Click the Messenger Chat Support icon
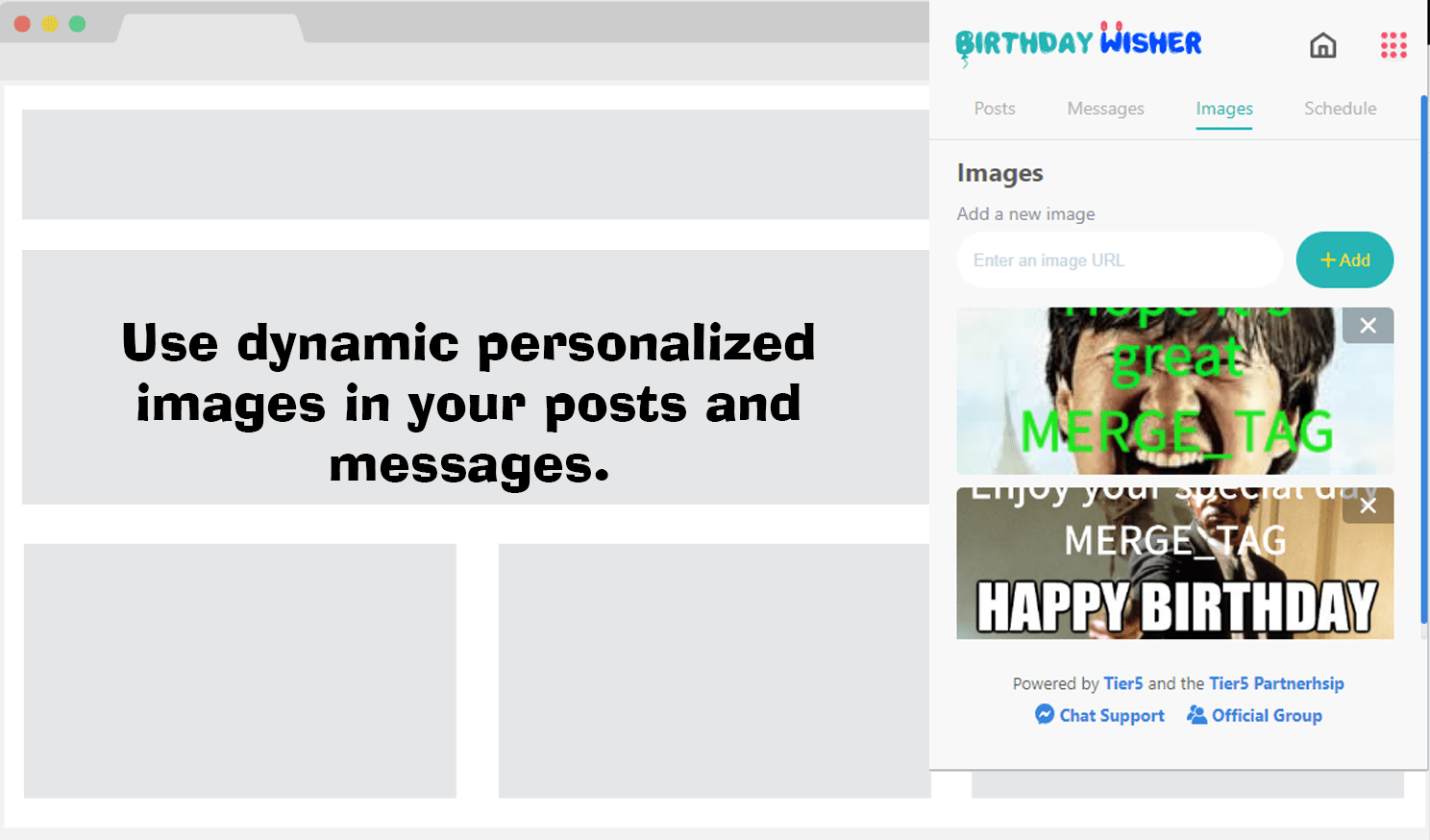1430x840 pixels. point(1045,714)
